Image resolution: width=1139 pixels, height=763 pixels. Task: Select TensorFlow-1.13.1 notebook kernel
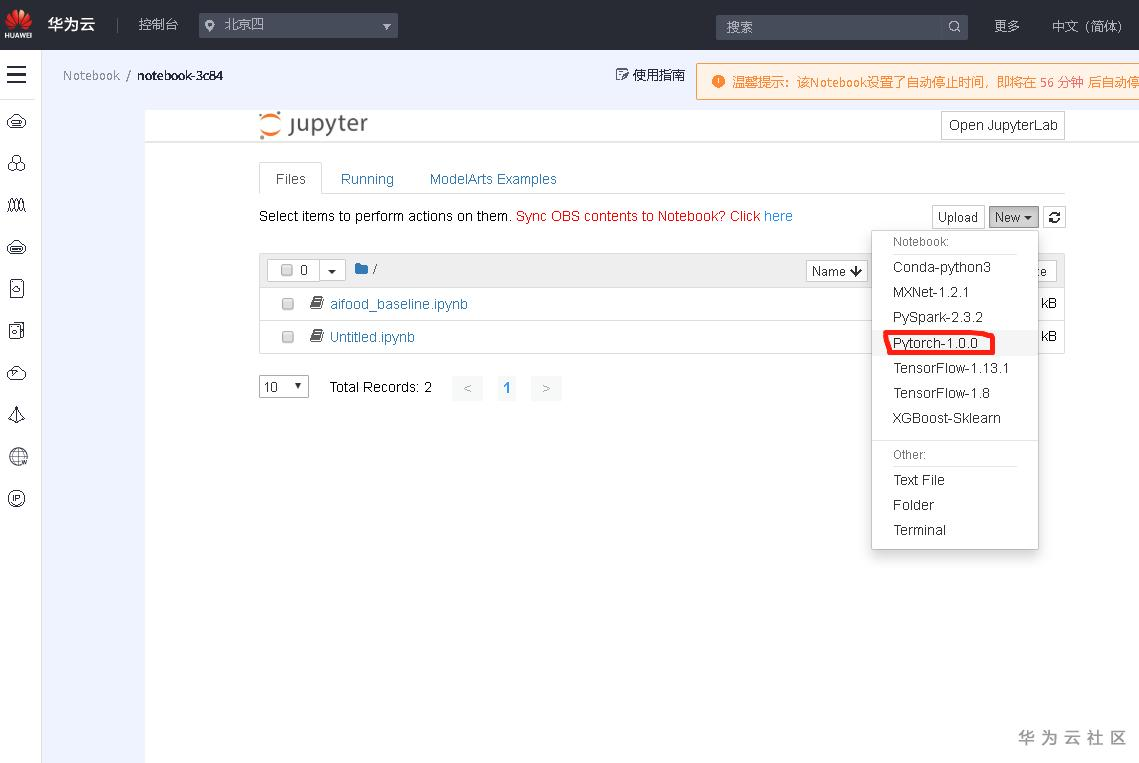pos(954,368)
